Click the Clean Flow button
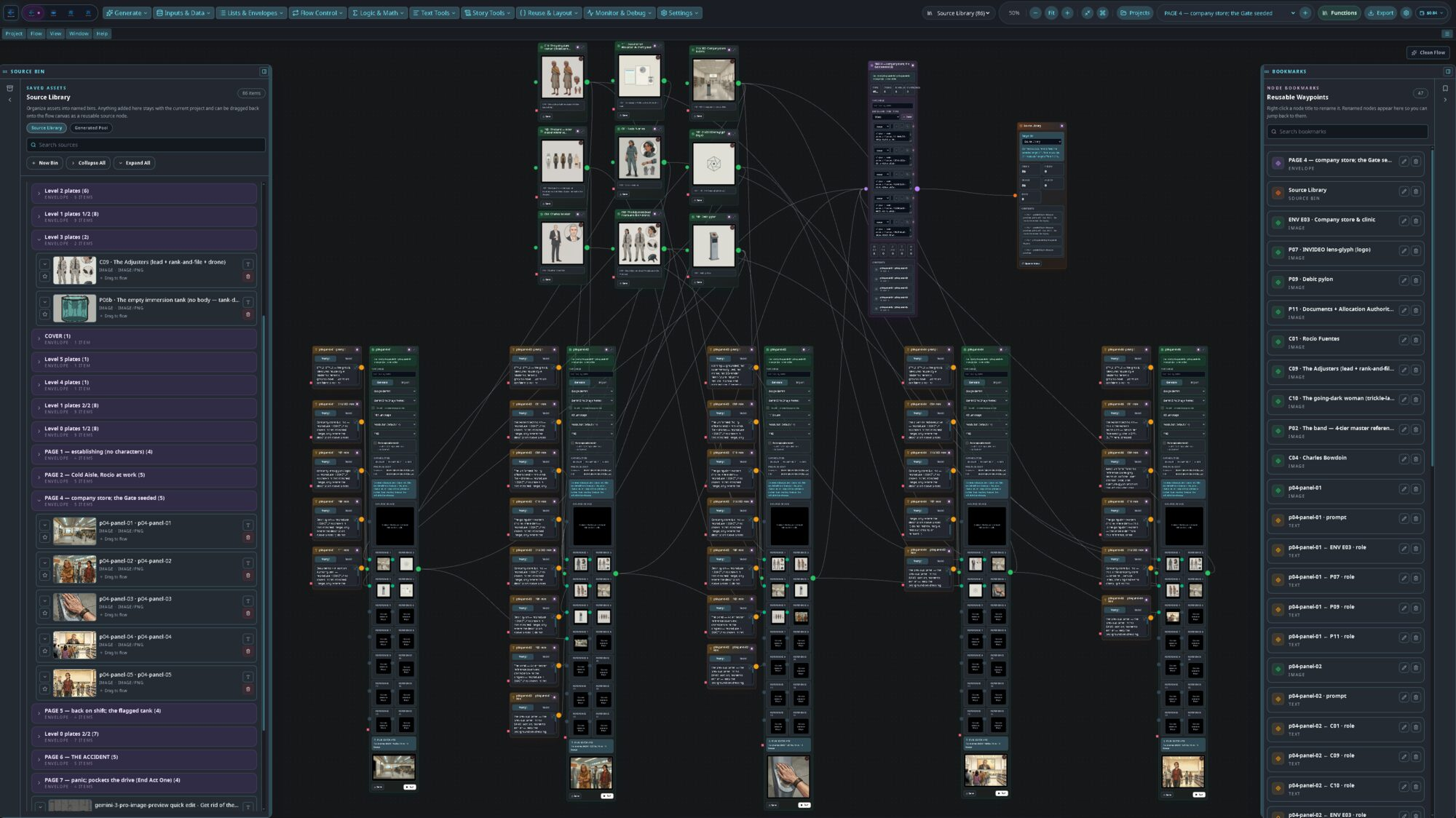Viewport: 1456px width, 818px height. pos(1428,52)
